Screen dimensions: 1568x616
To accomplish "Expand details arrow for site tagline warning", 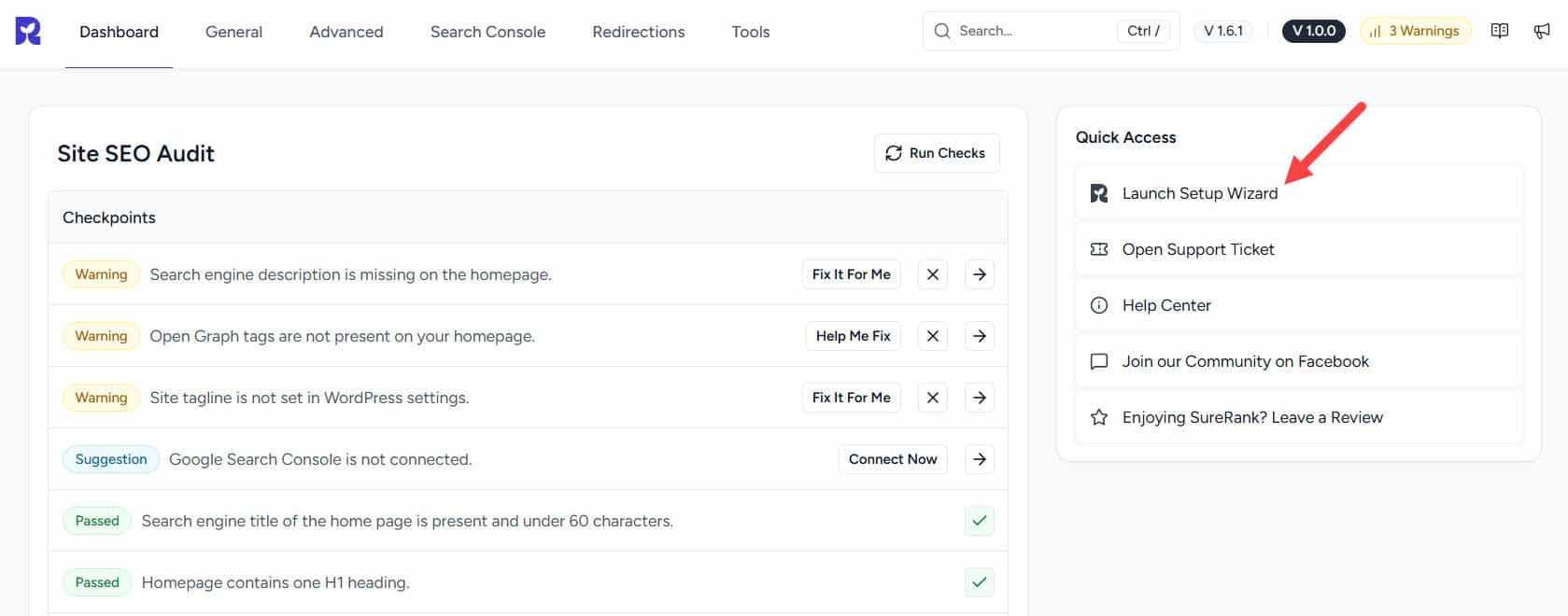I will 979,398.
